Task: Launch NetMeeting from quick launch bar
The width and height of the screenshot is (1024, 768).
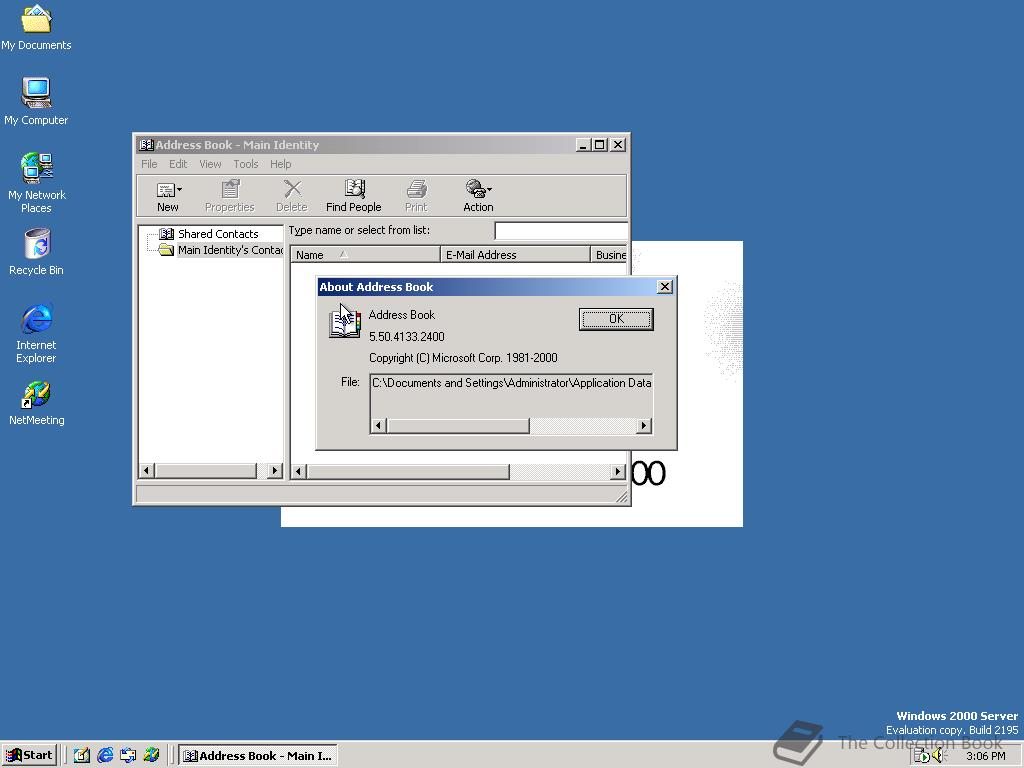Action: (x=152, y=756)
